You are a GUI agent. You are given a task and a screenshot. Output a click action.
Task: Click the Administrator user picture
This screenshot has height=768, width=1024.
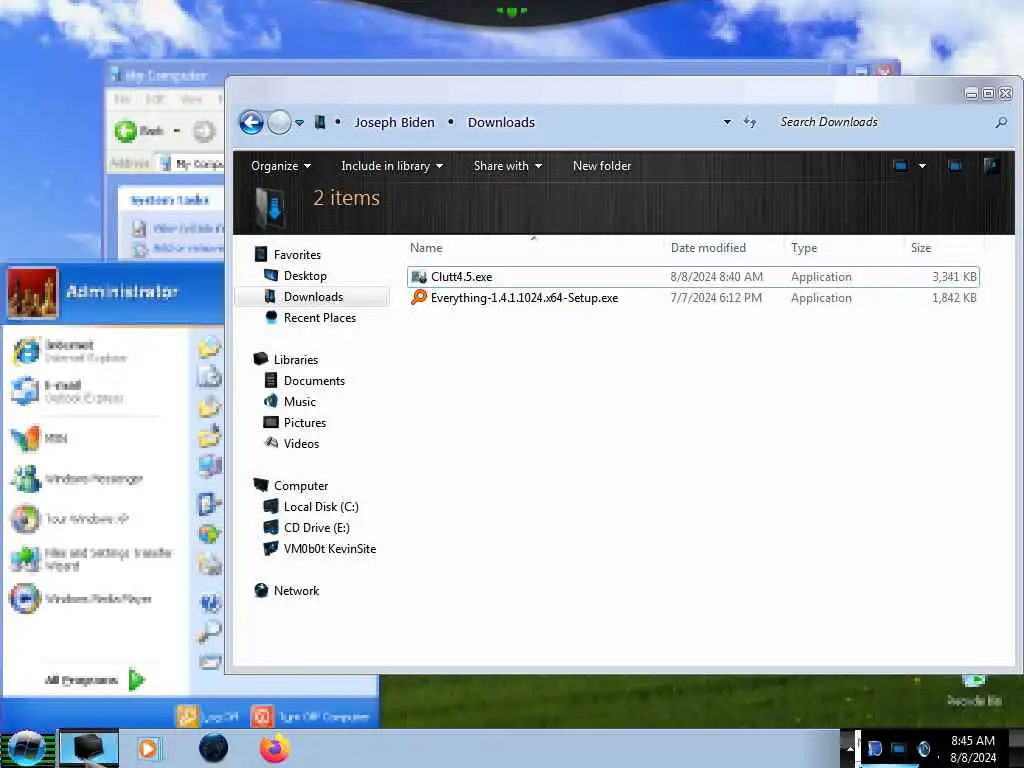coord(33,293)
